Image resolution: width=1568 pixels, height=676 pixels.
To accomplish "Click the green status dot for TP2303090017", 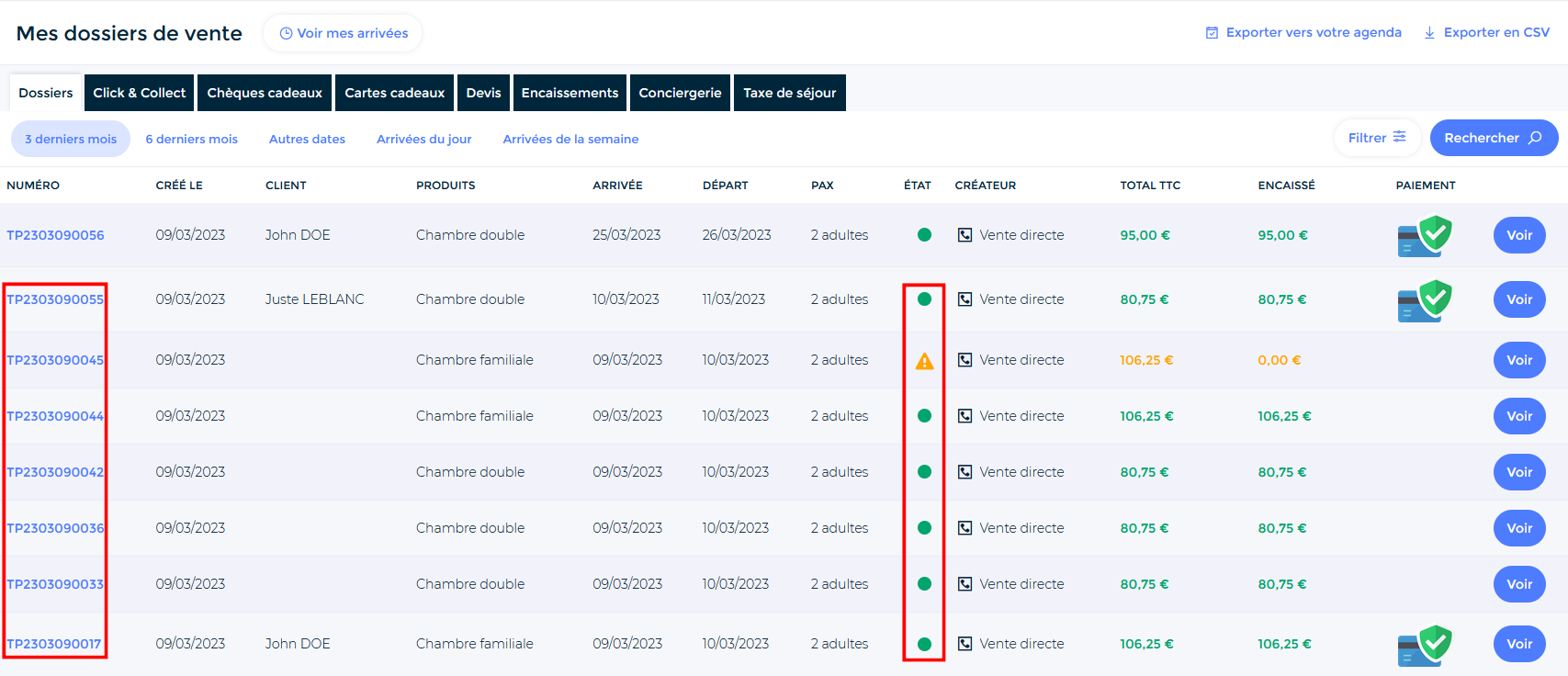I will pos(924,644).
